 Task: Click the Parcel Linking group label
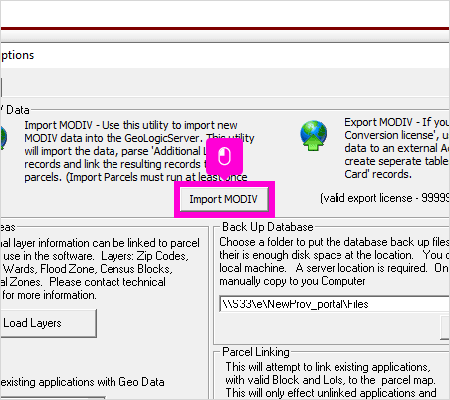point(256,352)
